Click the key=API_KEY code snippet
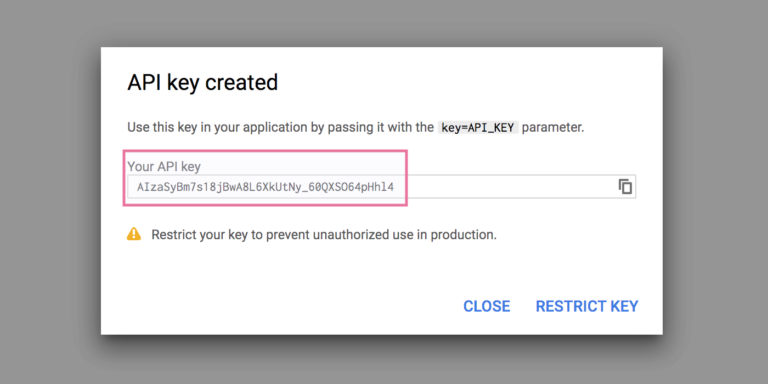The image size is (768, 384). coord(478,128)
